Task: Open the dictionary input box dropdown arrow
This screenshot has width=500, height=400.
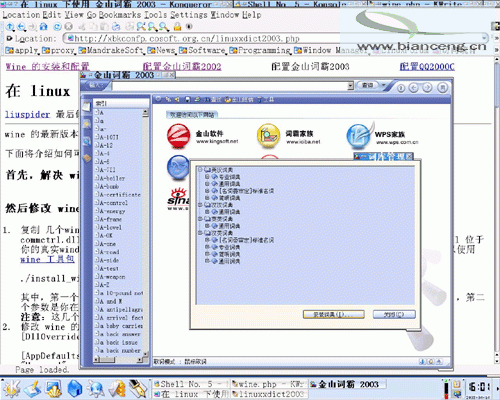Action: (350, 86)
